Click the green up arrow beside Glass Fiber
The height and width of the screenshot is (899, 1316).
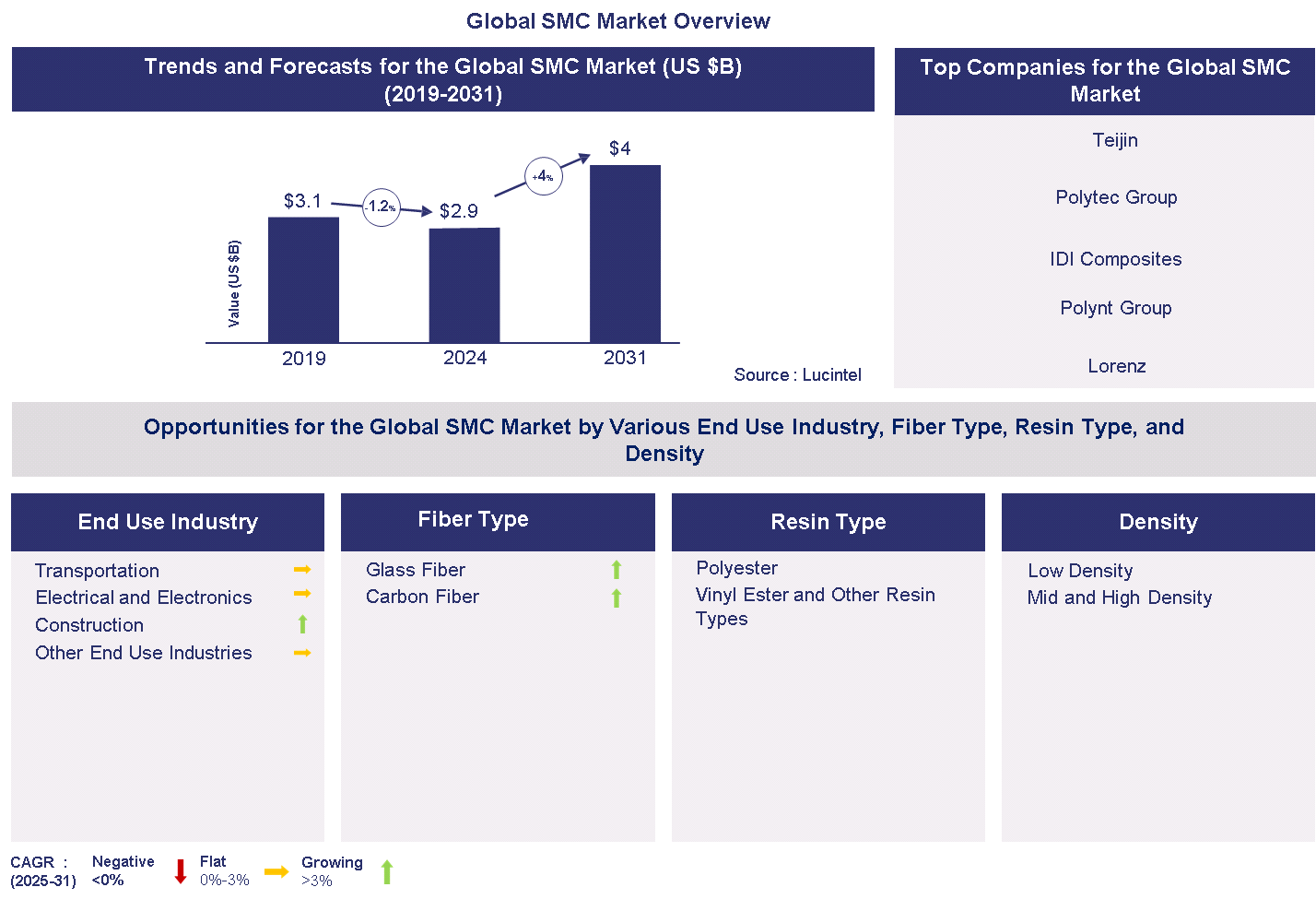[x=617, y=570]
